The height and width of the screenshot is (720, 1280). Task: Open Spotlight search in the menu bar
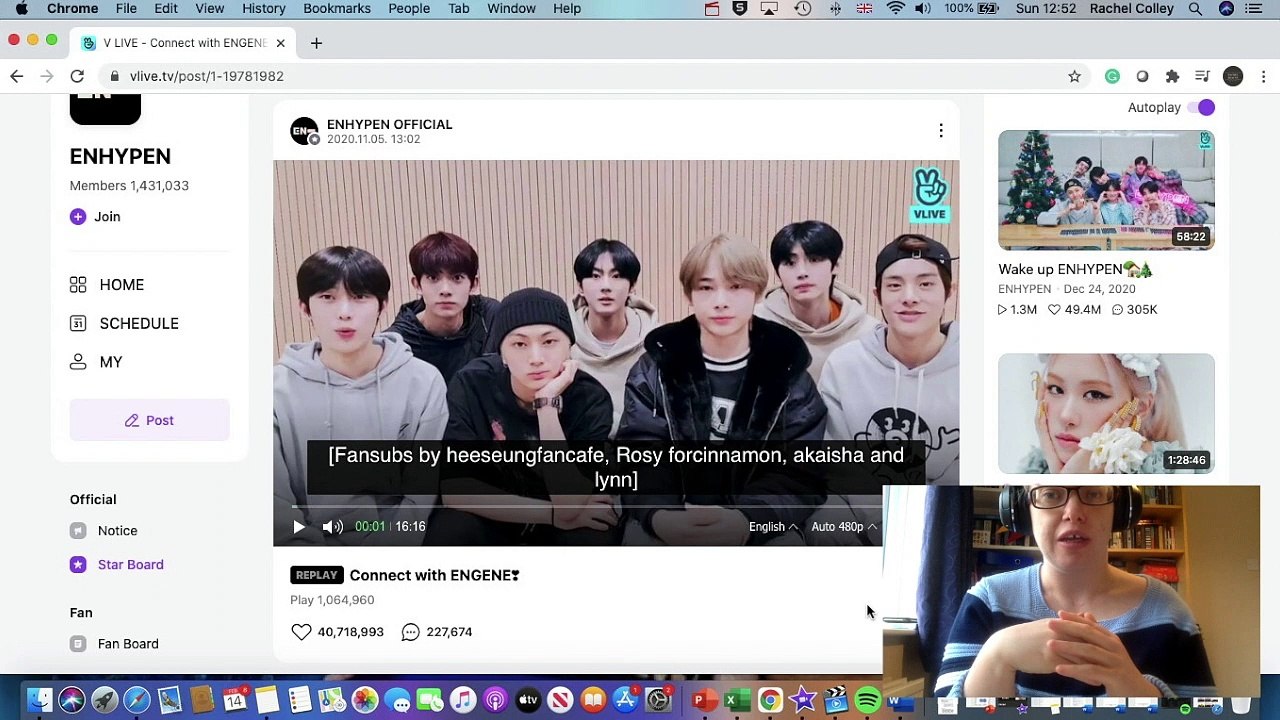1195,8
